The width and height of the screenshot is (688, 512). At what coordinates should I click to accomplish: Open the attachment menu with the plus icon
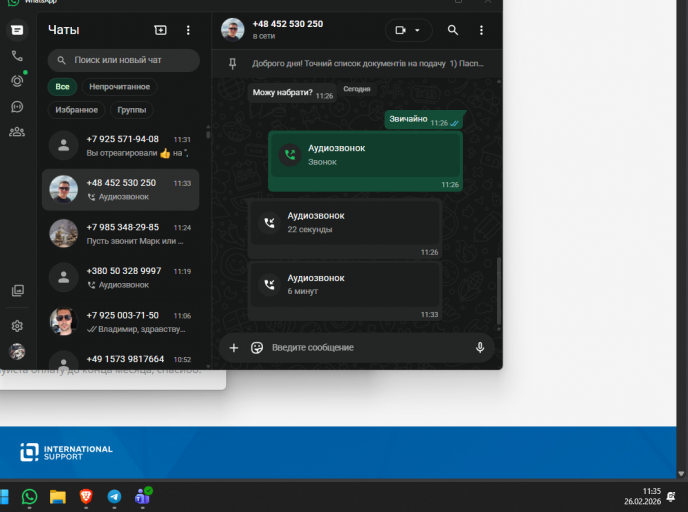[x=234, y=348]
